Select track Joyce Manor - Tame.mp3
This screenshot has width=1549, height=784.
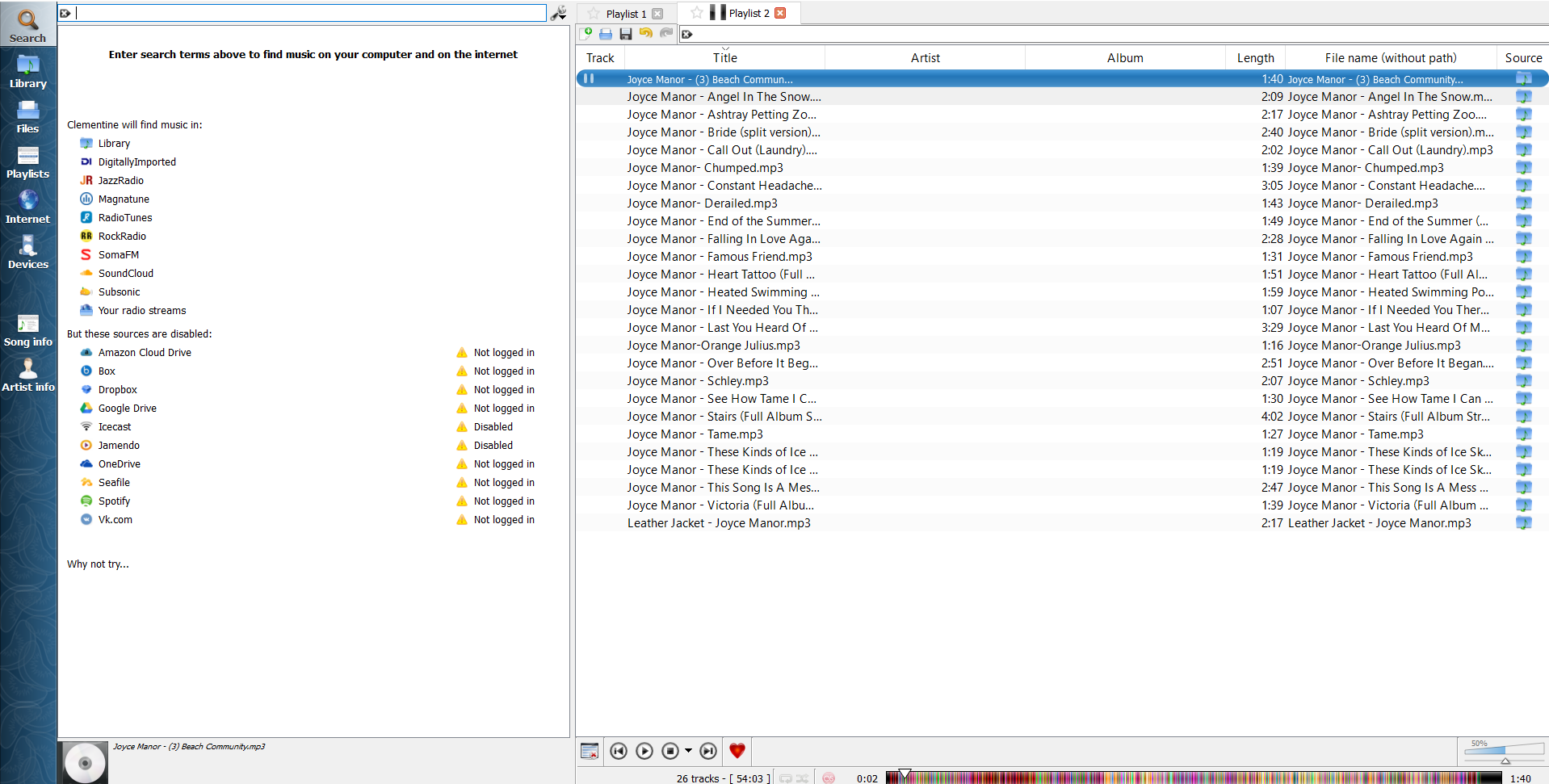pos(1061,434)
